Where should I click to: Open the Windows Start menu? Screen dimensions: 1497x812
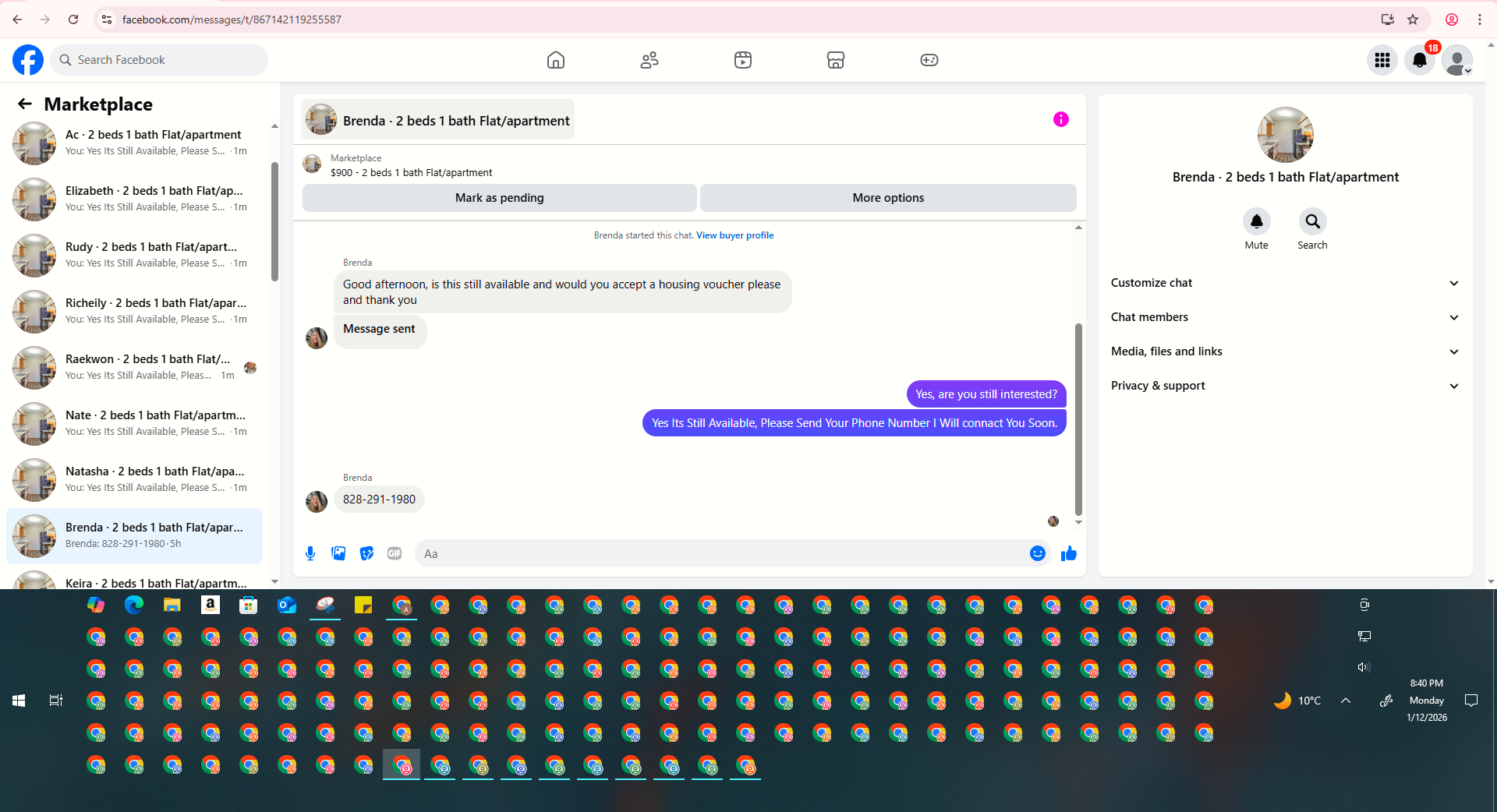[19, 701]
